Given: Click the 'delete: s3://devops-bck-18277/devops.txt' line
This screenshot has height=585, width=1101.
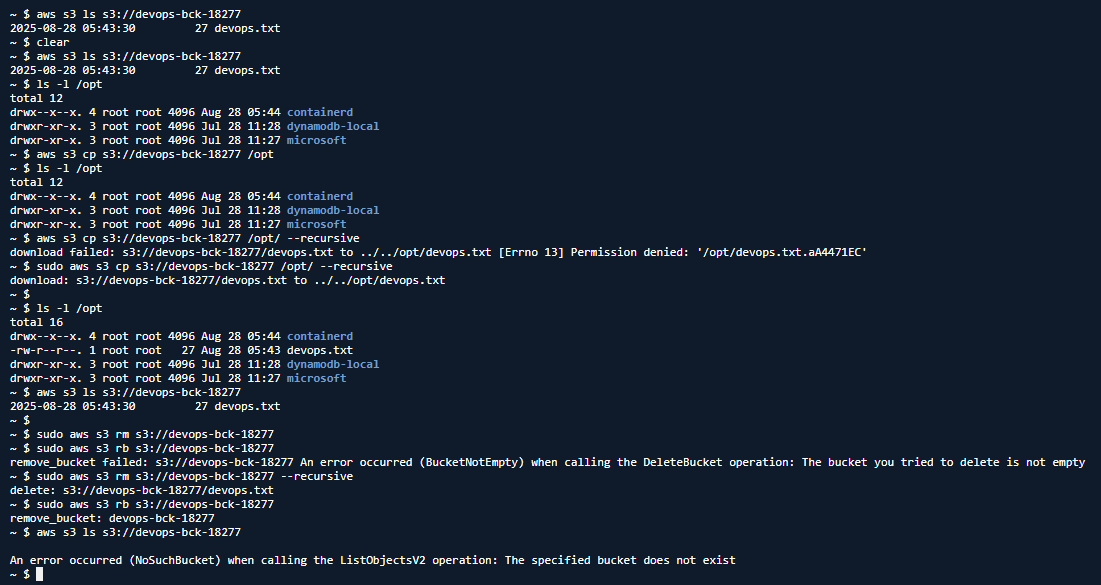Looking at the screenshot, I should pos(142,489).
